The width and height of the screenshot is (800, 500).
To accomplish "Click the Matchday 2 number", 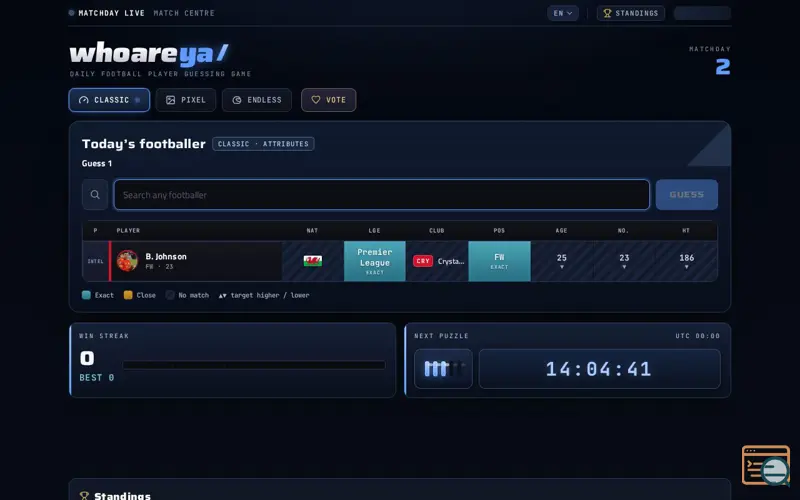I will [722, 67].
